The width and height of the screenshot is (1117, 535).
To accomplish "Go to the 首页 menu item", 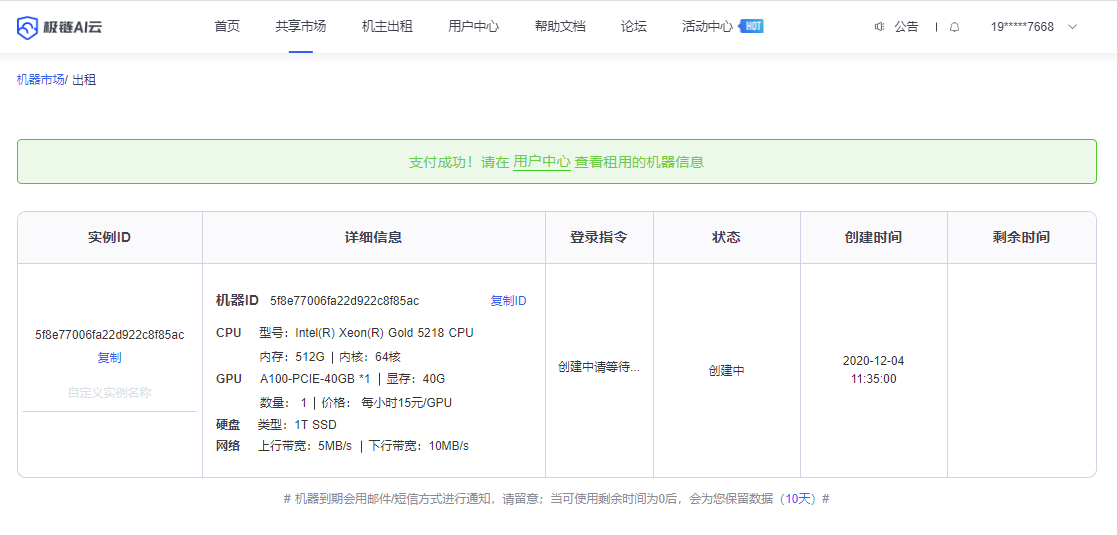I will pos(227,27).
